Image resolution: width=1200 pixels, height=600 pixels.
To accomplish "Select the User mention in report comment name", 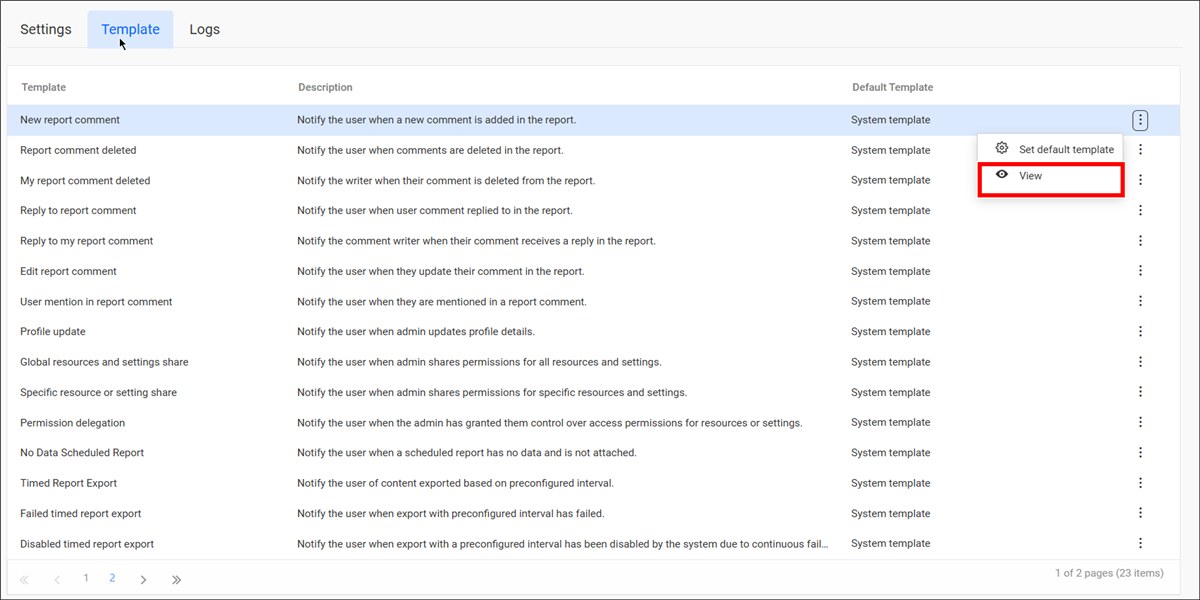I will pyautogui.click(x=96, y=302).
